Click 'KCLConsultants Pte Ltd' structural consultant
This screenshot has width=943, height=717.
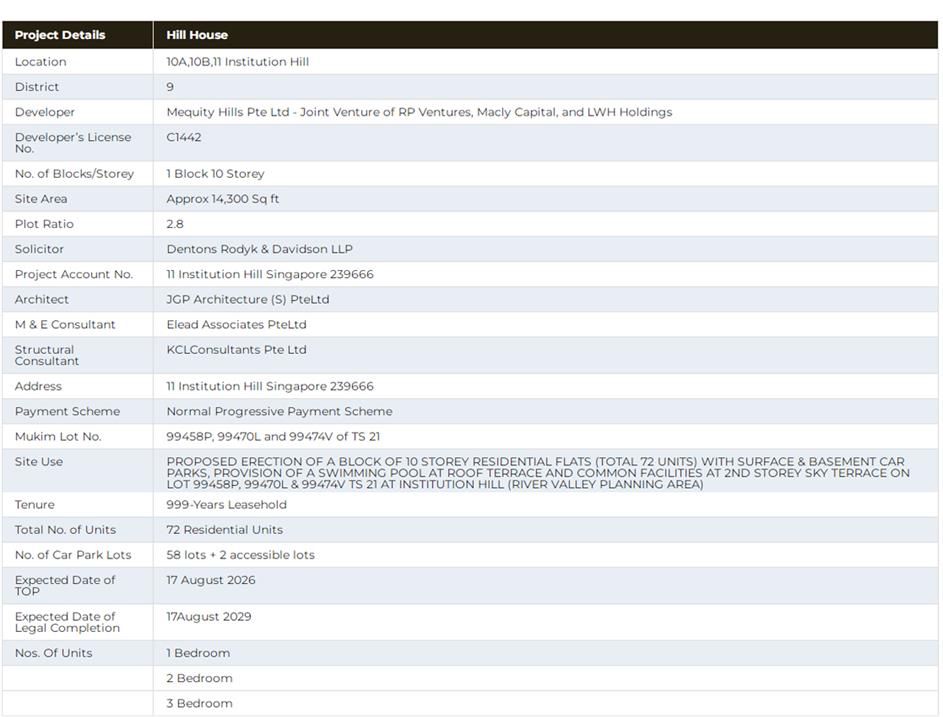pos(236,350)
